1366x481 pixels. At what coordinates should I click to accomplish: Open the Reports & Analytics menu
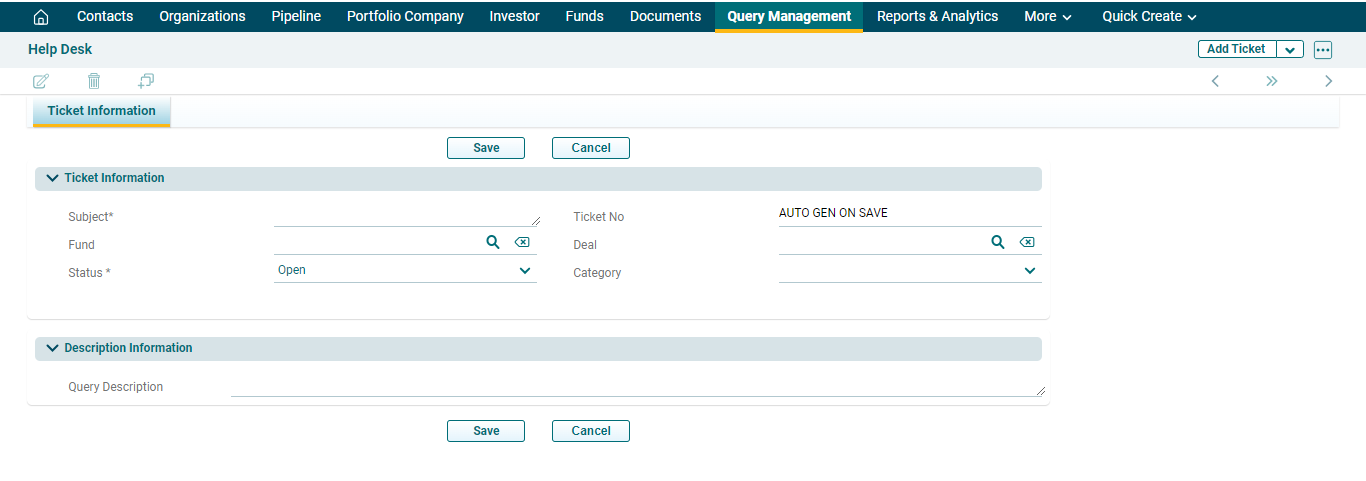[937, 16]
